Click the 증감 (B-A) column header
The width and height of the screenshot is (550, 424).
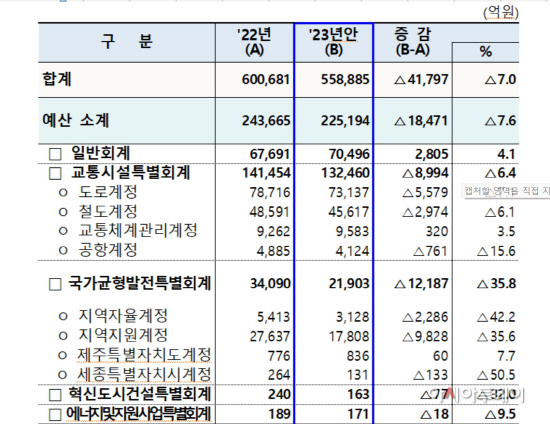pyautogui.click(x=413, y=43)
